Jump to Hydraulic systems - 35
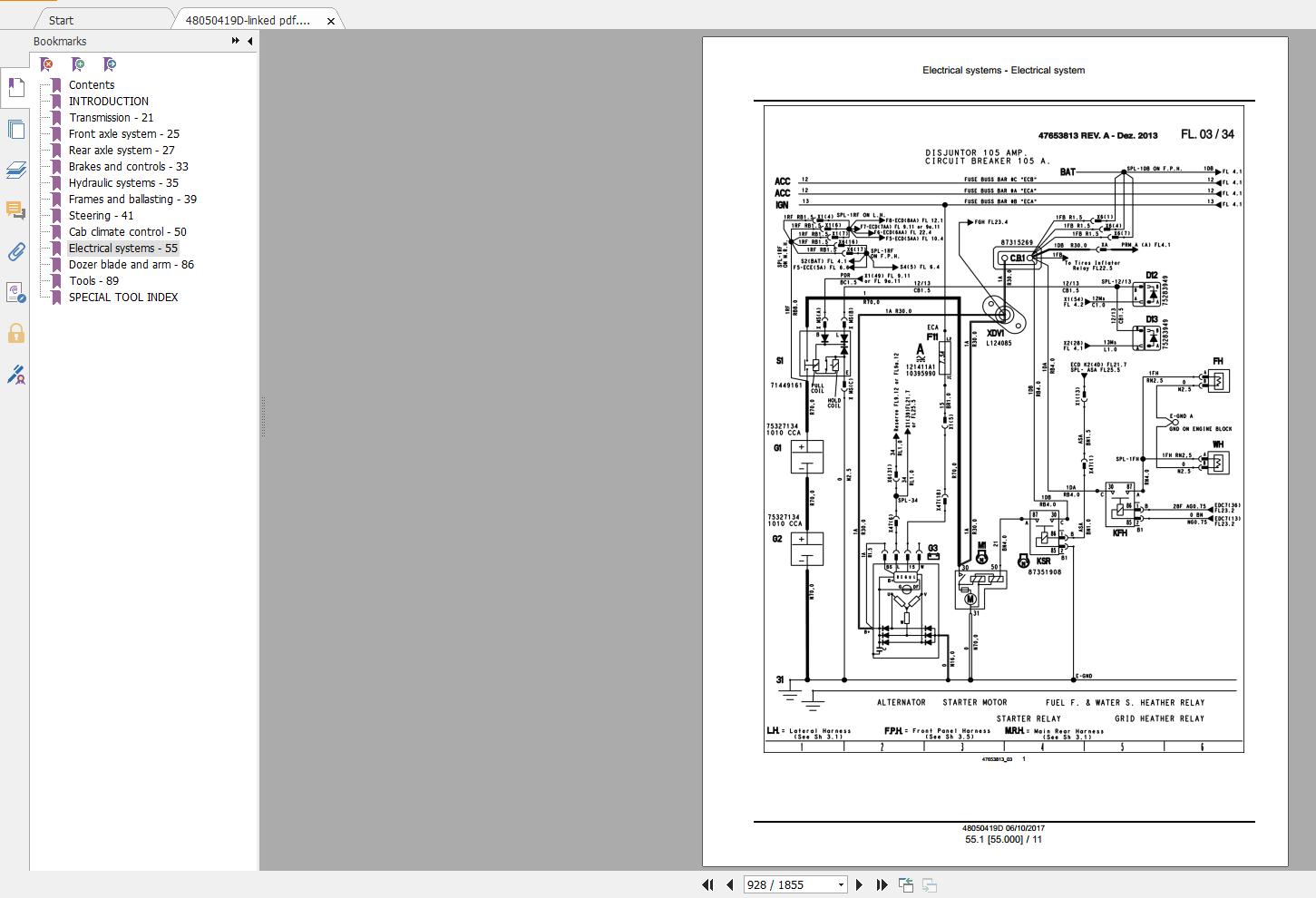The image size is (1316, 898). [123, 182]
